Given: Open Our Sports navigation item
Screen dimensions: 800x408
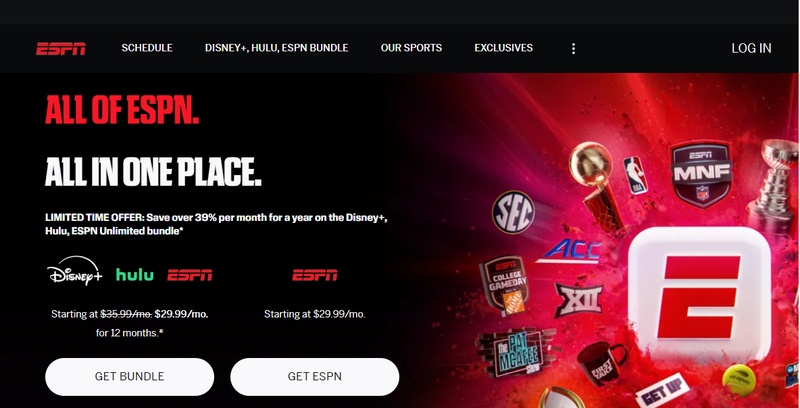Looking at the screenshot, I should pos(411,48).
